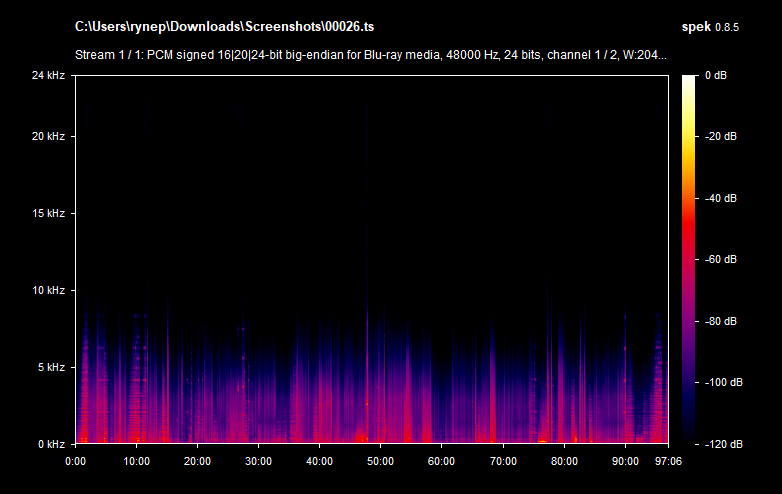782x494 pixels.
Task: Click the 24 kHz frequency axis label
Action: pos(48,76)
